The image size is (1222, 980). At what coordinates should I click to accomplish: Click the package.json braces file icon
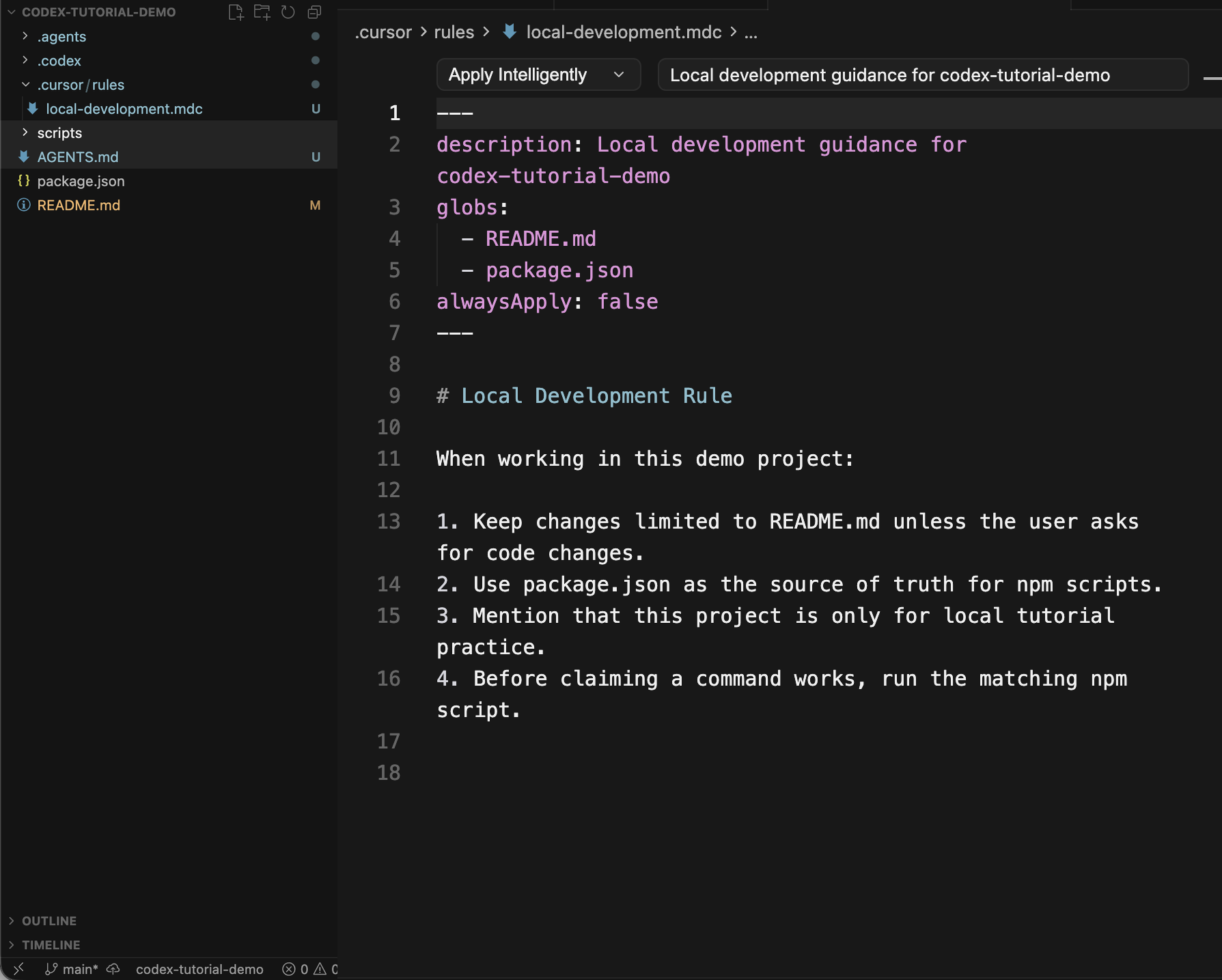[24, 181]
